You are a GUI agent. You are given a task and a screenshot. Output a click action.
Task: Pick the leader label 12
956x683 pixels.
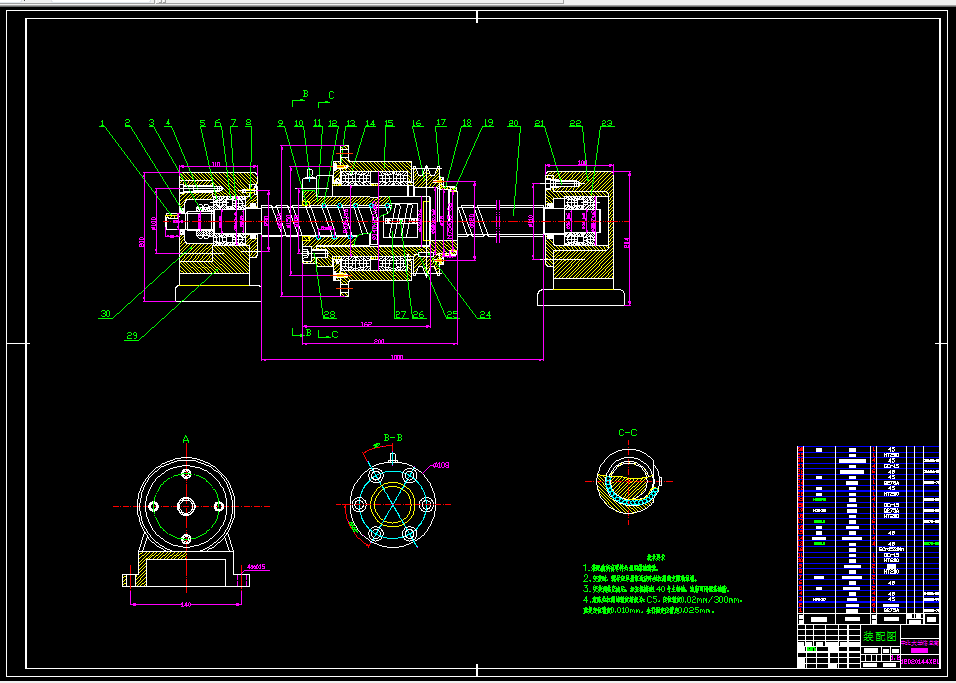click(x=333, y=123)
